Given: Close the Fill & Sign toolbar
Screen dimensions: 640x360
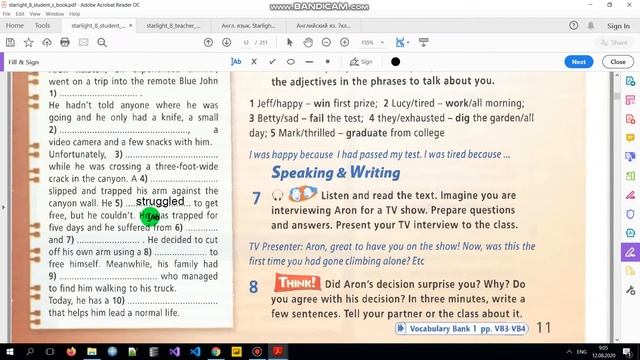Looking at the screenshot, I should pos(618,62).
